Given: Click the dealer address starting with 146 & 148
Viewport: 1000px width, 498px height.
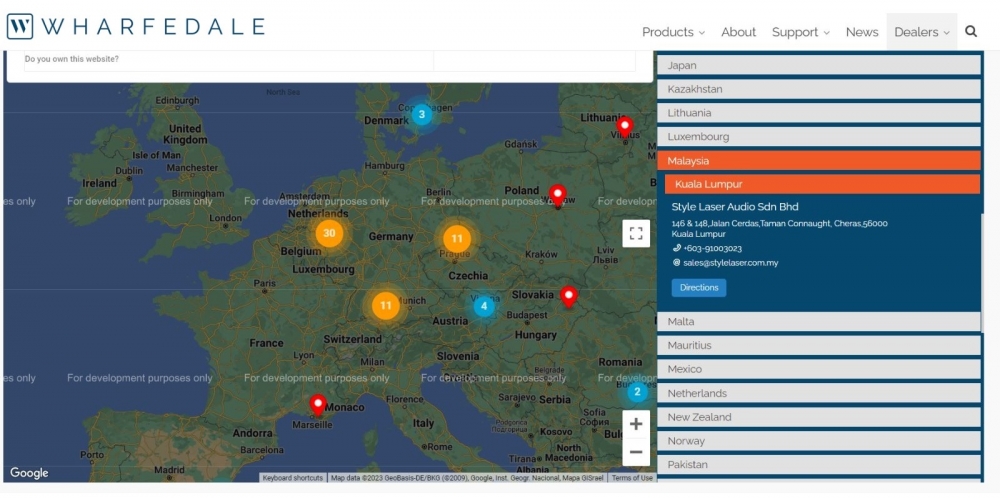Looking at the screenshot, I should (x=779, y=229).
